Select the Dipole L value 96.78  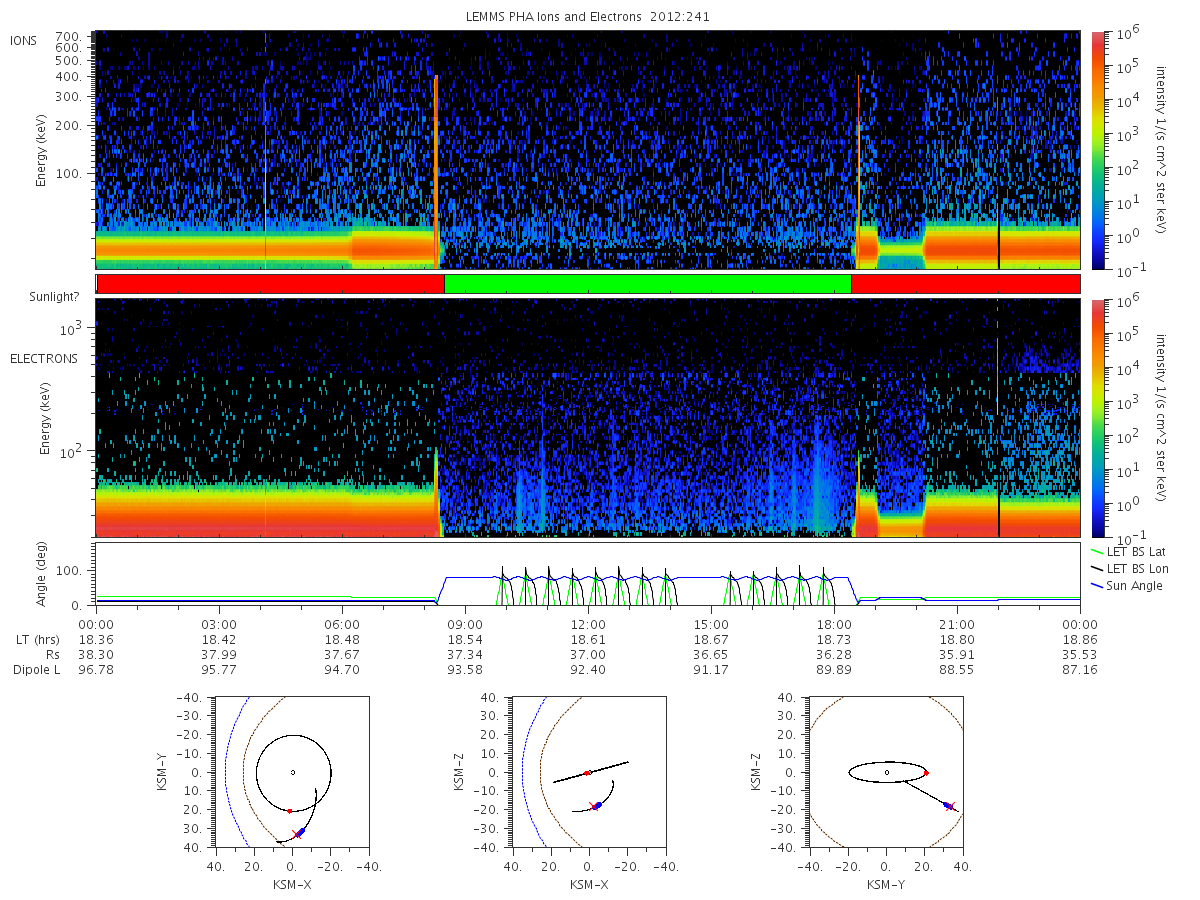coord(96,670)
